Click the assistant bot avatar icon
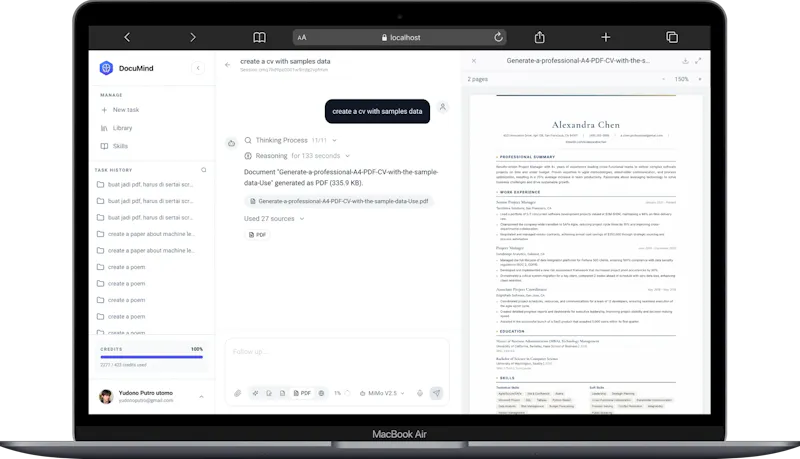Viewport: 800px width, 459px height. tap(232, 143)
